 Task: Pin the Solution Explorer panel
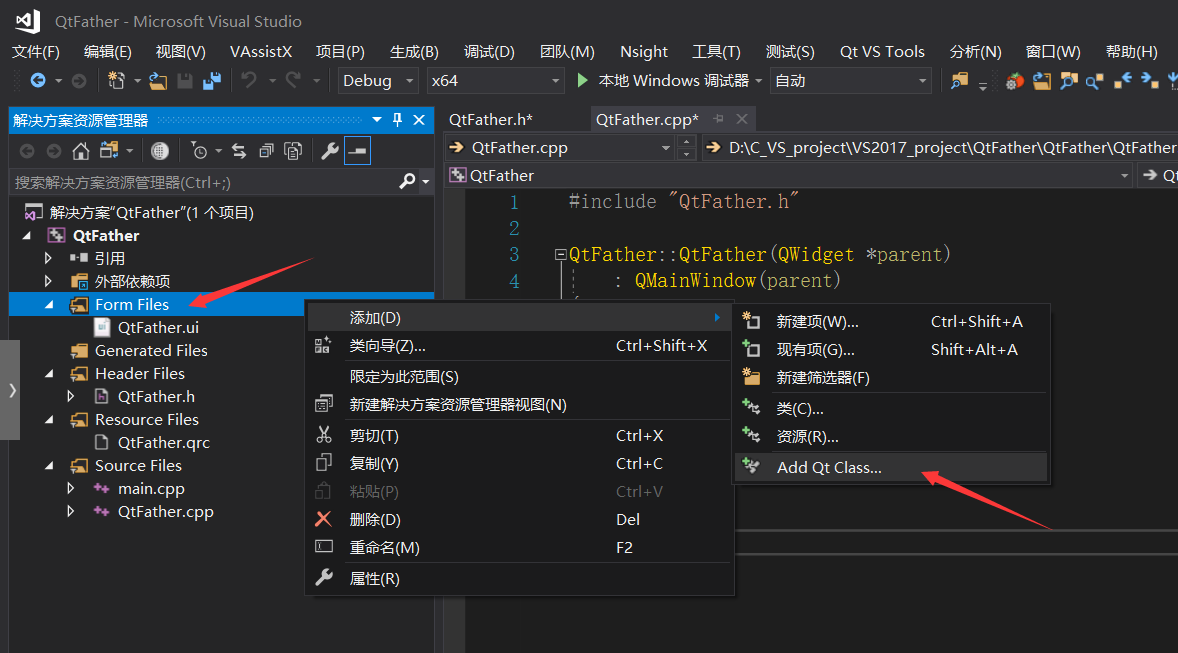tap(397, 119)
